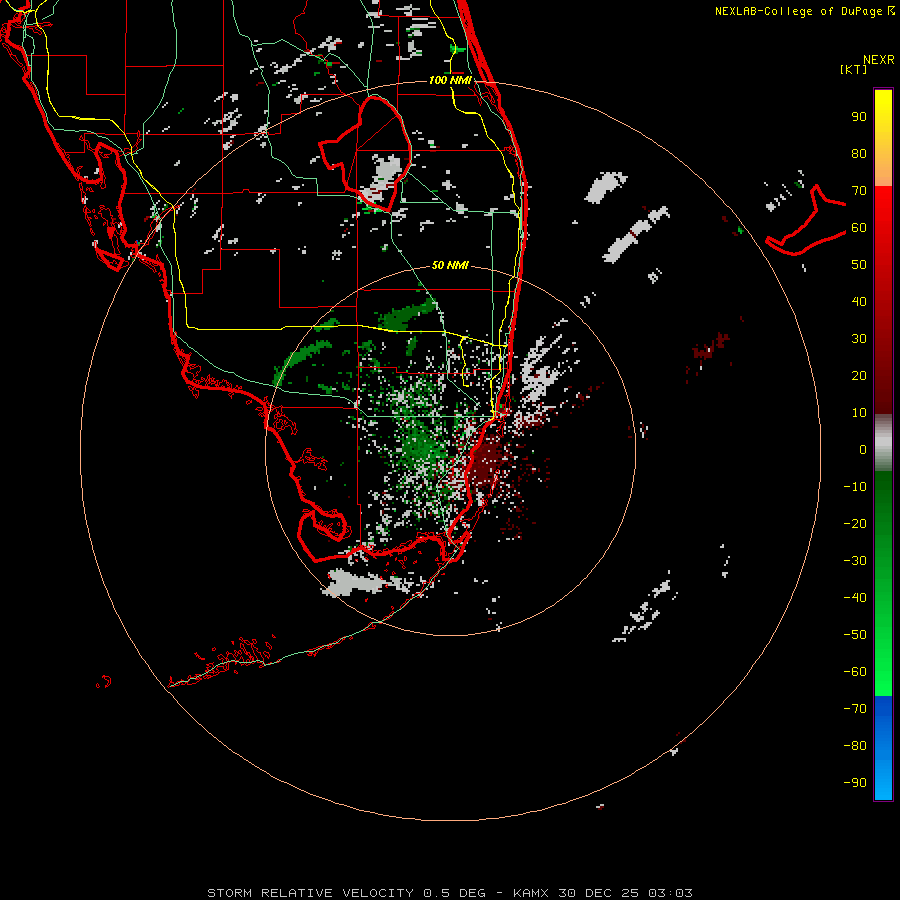
Task: Click the 90 value on velocity scale
Action: (859, 117)
